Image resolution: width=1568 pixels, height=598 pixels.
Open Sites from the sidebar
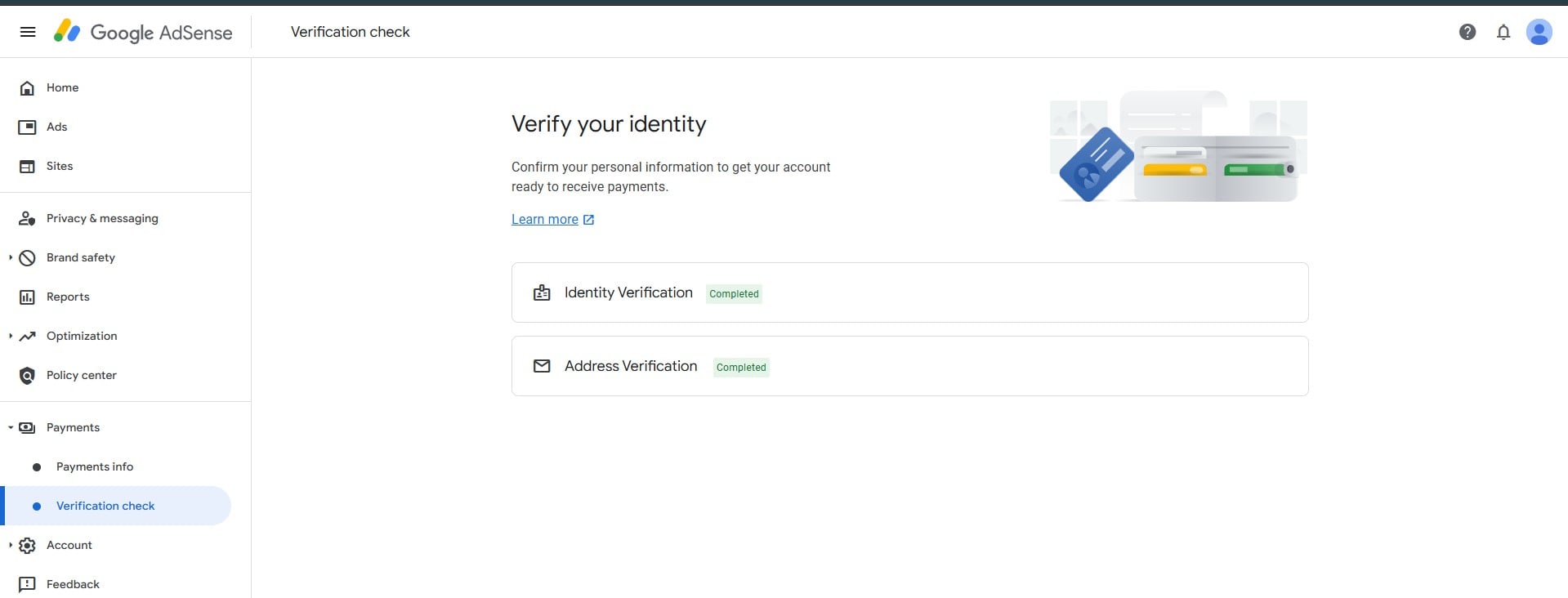(x=60, y=167)
